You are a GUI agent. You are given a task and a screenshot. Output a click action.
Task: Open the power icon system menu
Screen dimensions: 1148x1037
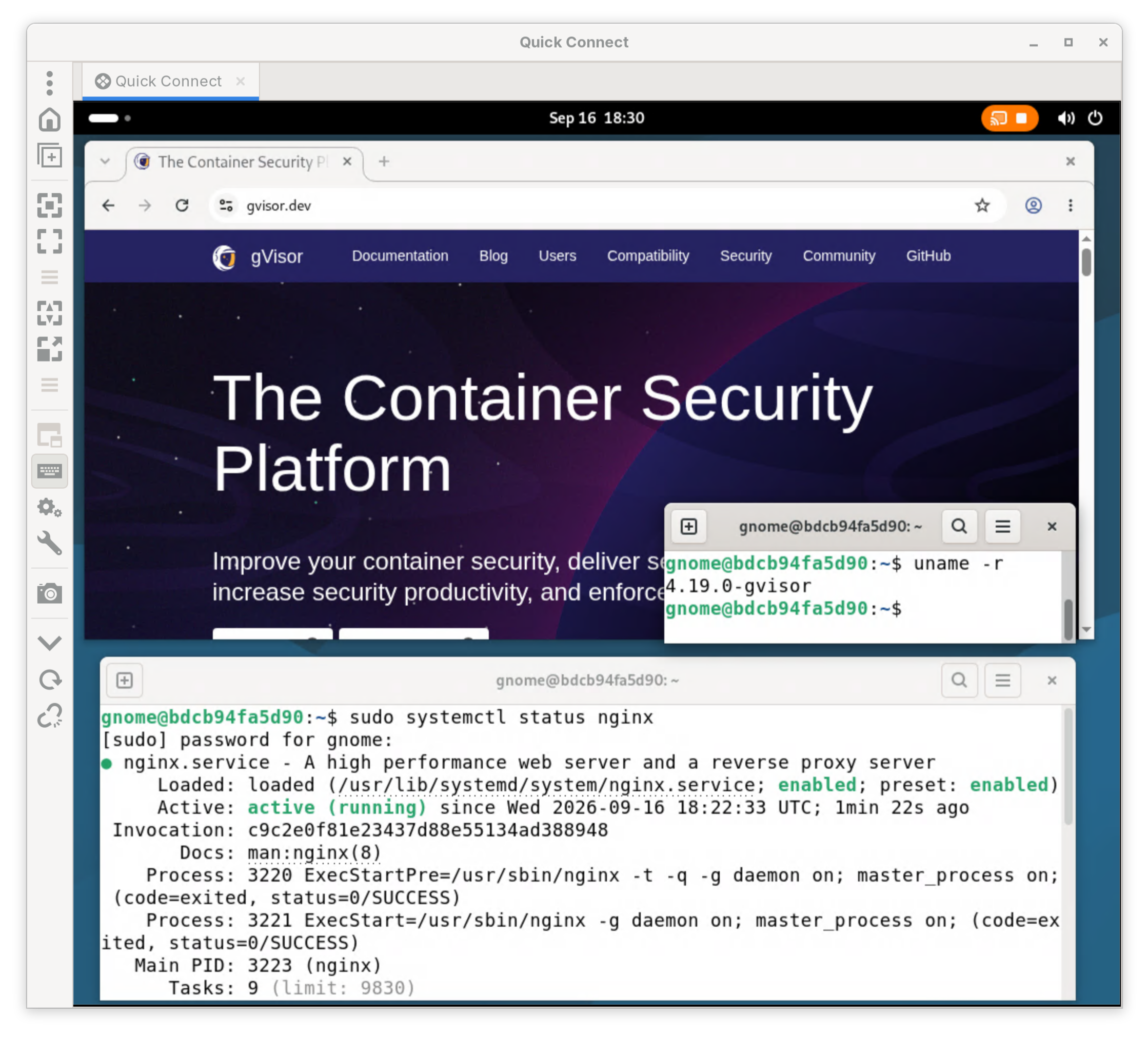pyautogui.click(x=1095, y=118)
